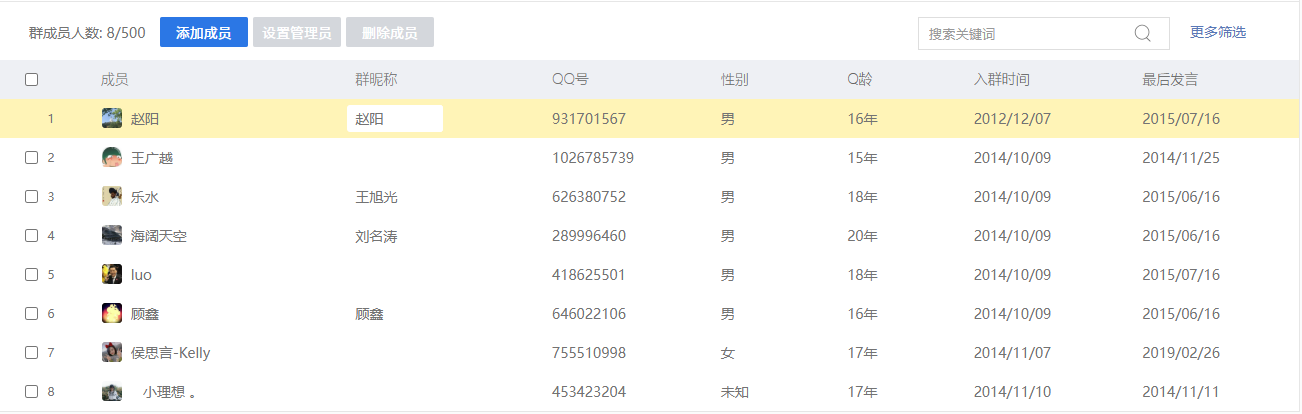Open 赵阳's avatar picture

tap(112, 118)
